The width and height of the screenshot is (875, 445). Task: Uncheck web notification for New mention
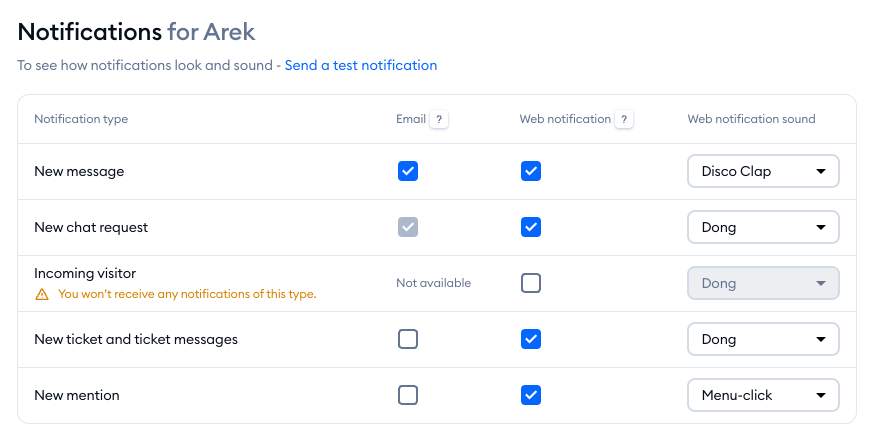(x=531, y=395)
